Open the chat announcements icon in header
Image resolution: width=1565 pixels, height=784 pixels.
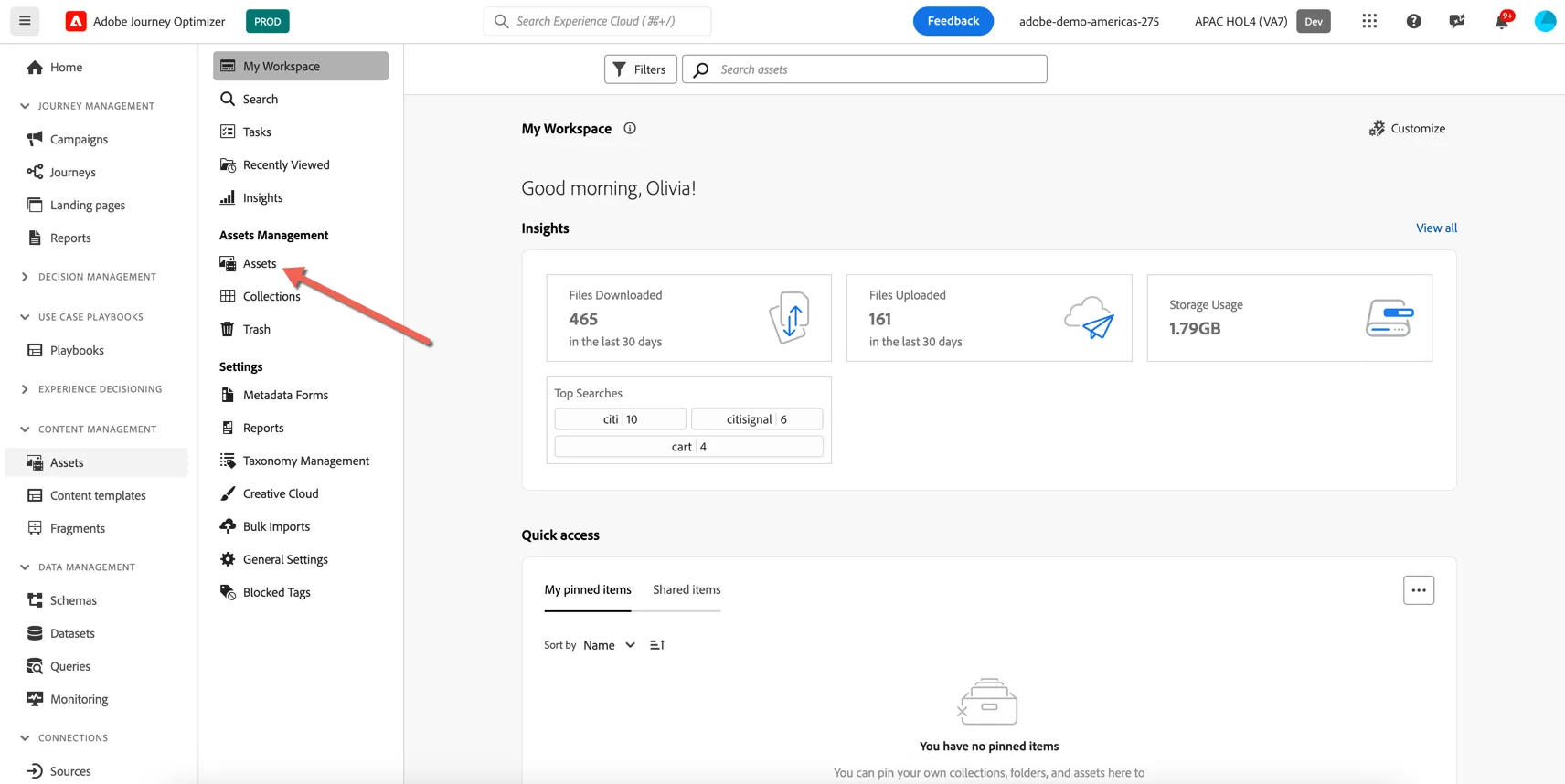click(1457, 21)
